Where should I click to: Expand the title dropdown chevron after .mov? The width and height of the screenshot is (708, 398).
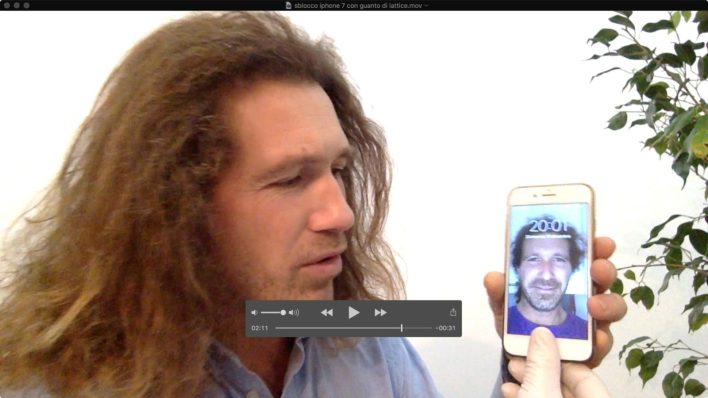click(426, 5)
